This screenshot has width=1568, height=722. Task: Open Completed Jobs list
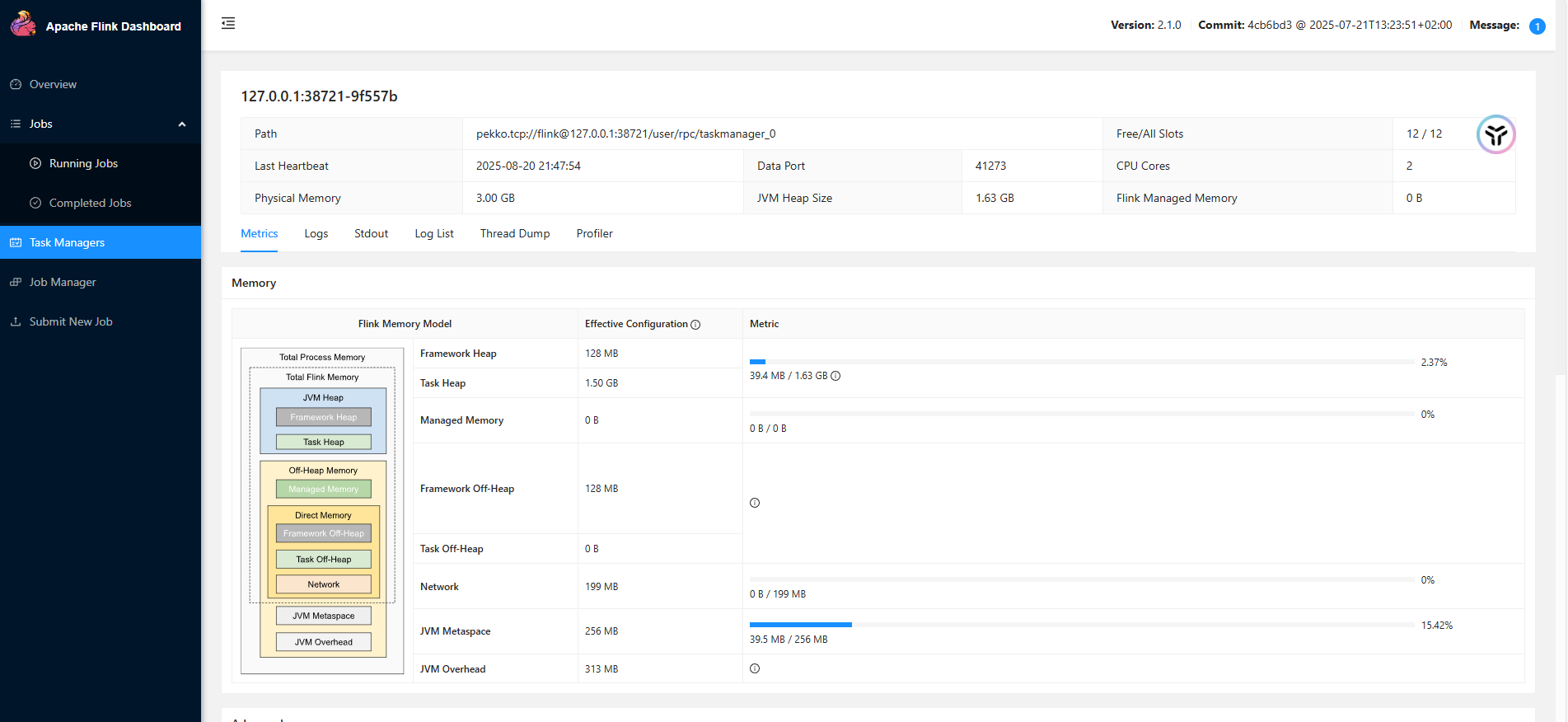click(90, 203)
